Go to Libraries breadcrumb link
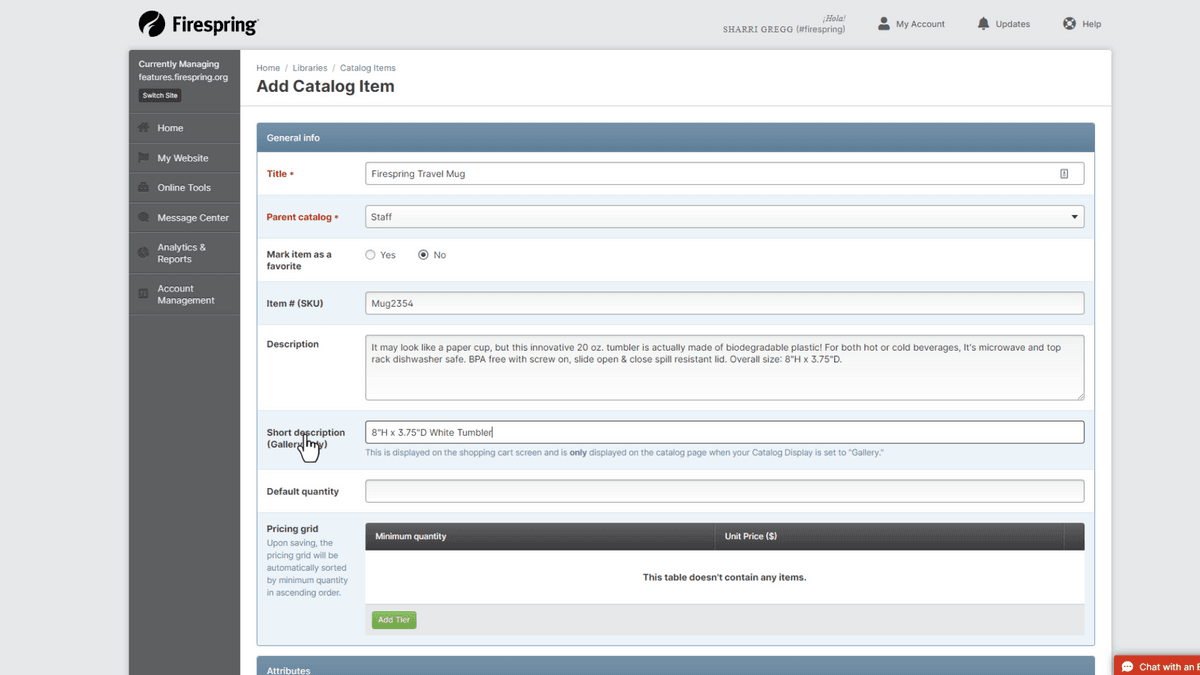The width and height of the screenshot is (1200, 675). point(309,68)
